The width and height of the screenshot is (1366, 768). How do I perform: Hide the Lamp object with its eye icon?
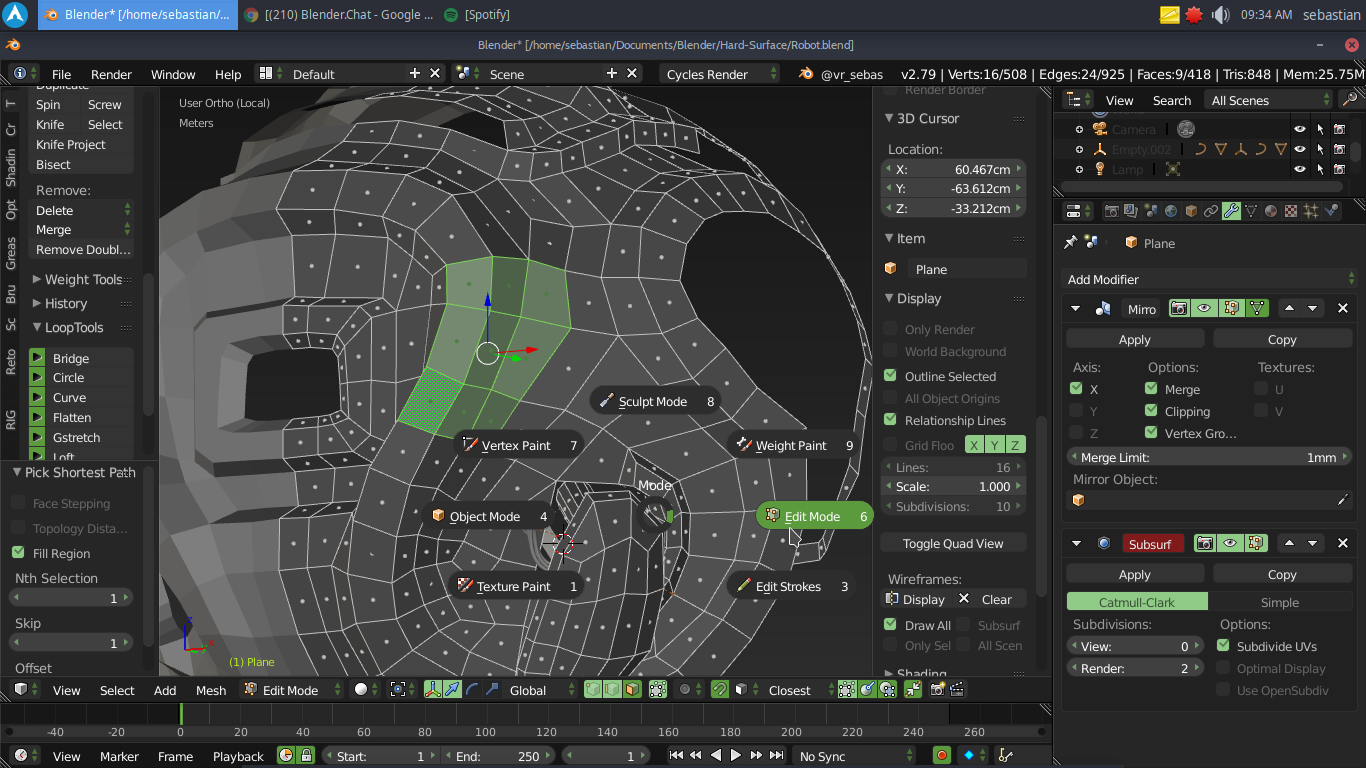pos(1299,169)
